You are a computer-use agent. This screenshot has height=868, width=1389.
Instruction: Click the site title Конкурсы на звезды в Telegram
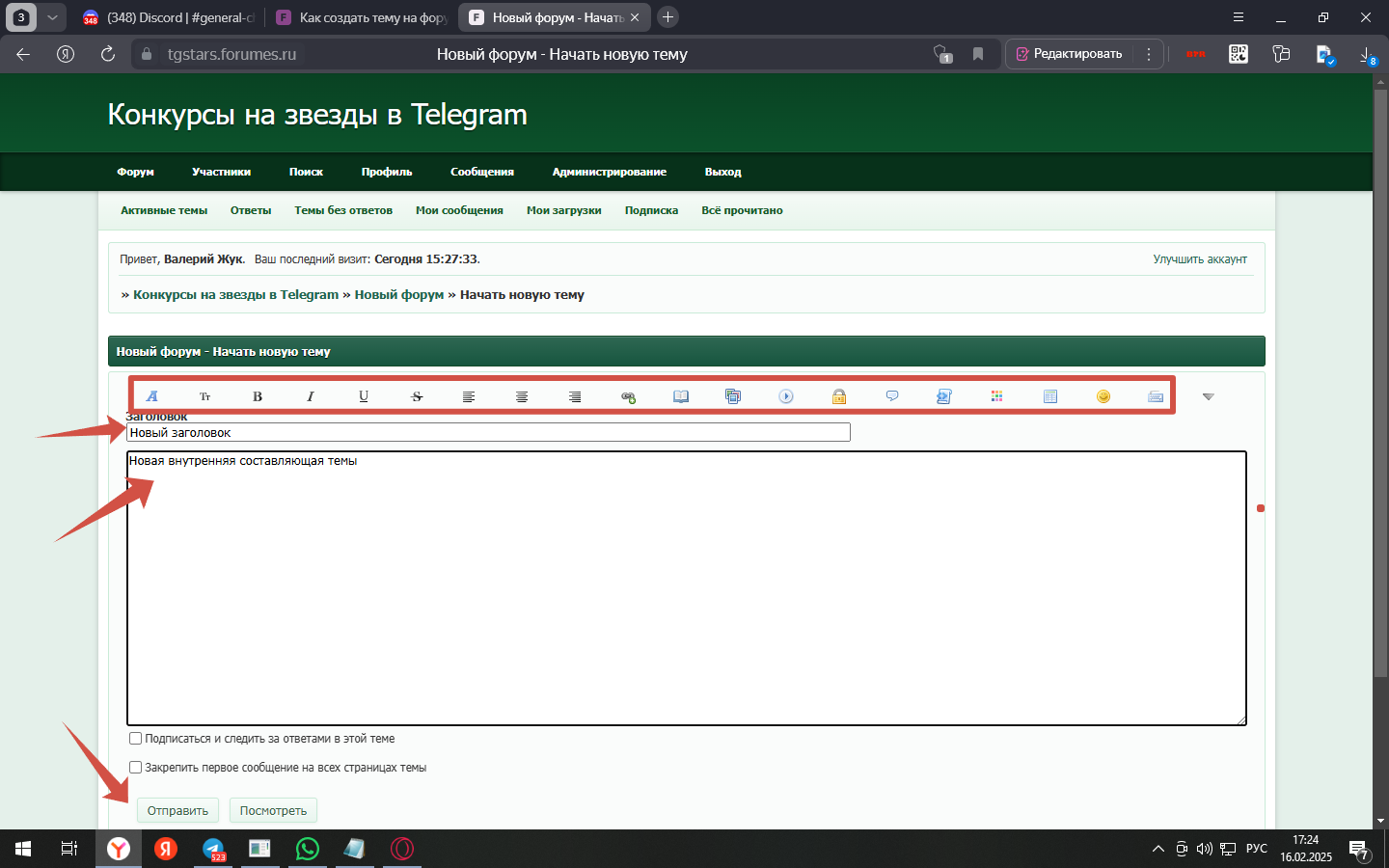[x=317, y=115]
